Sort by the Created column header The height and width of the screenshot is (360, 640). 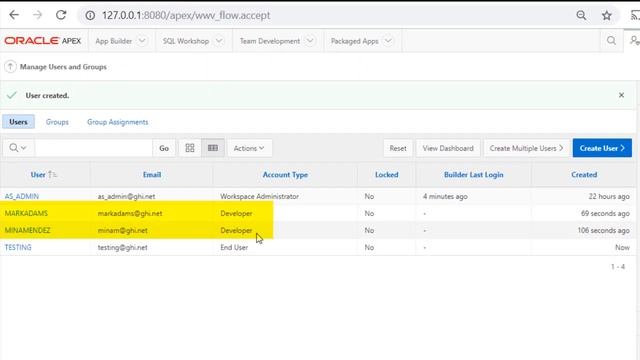coord(584,175)
